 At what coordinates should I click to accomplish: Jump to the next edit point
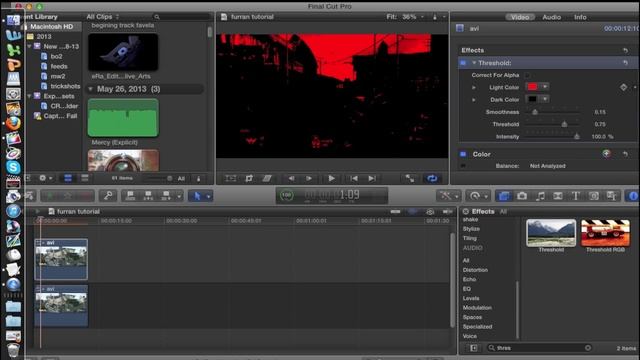tap(372, 178)
